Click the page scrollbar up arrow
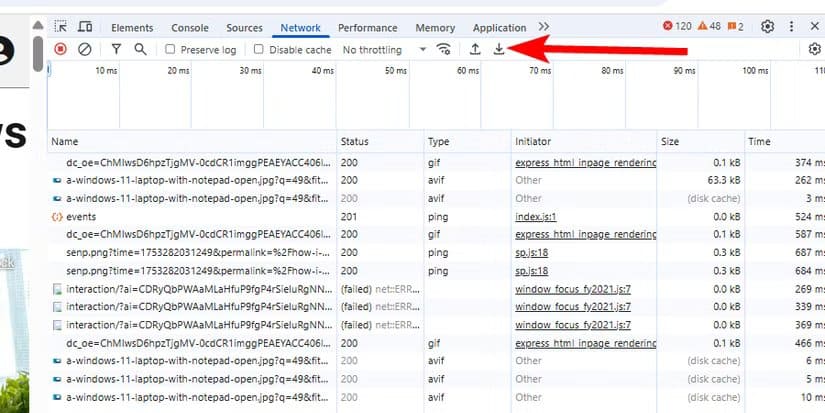 coord(38,25)
